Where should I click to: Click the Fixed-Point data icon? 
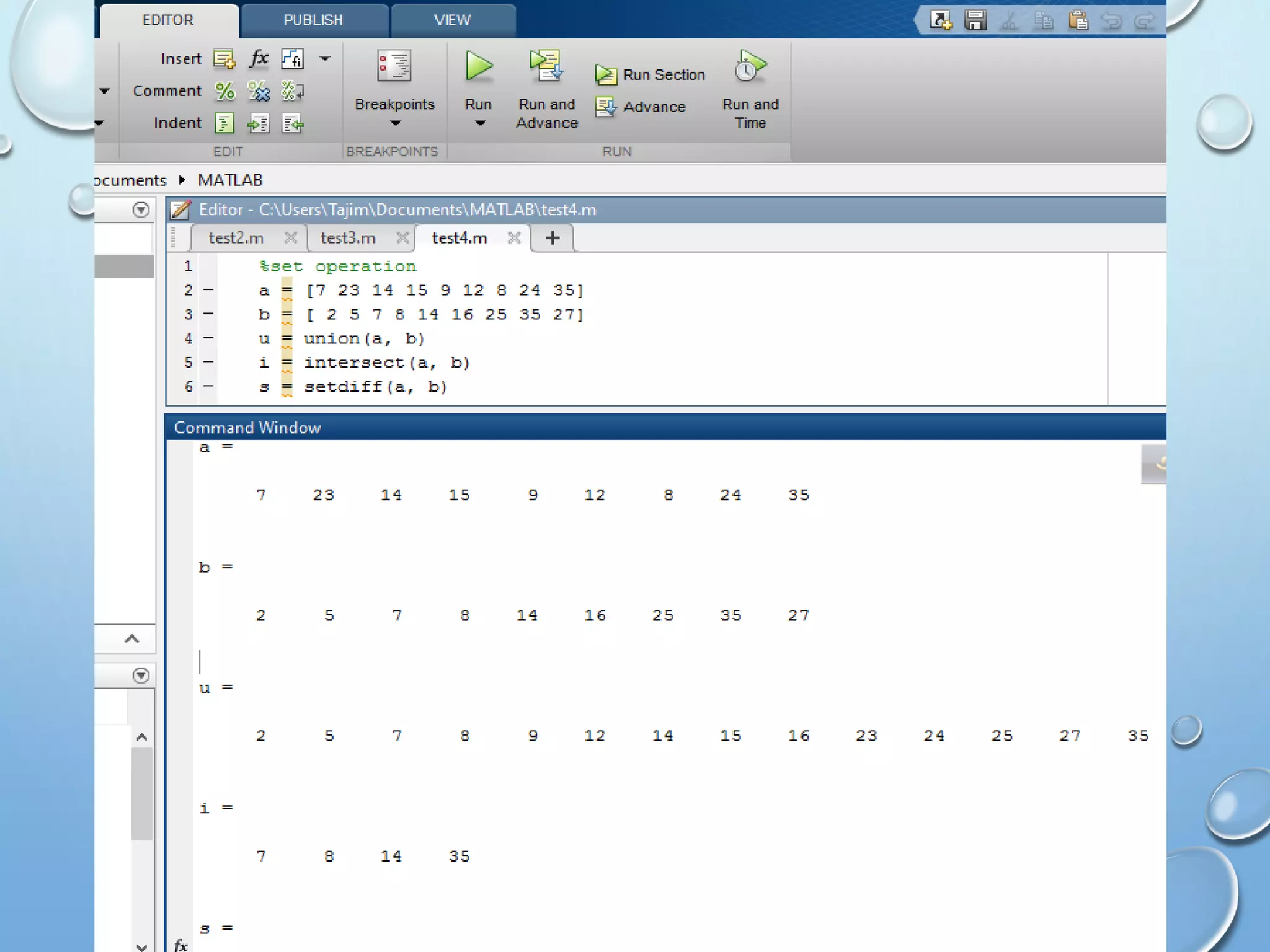coord(292,59)
